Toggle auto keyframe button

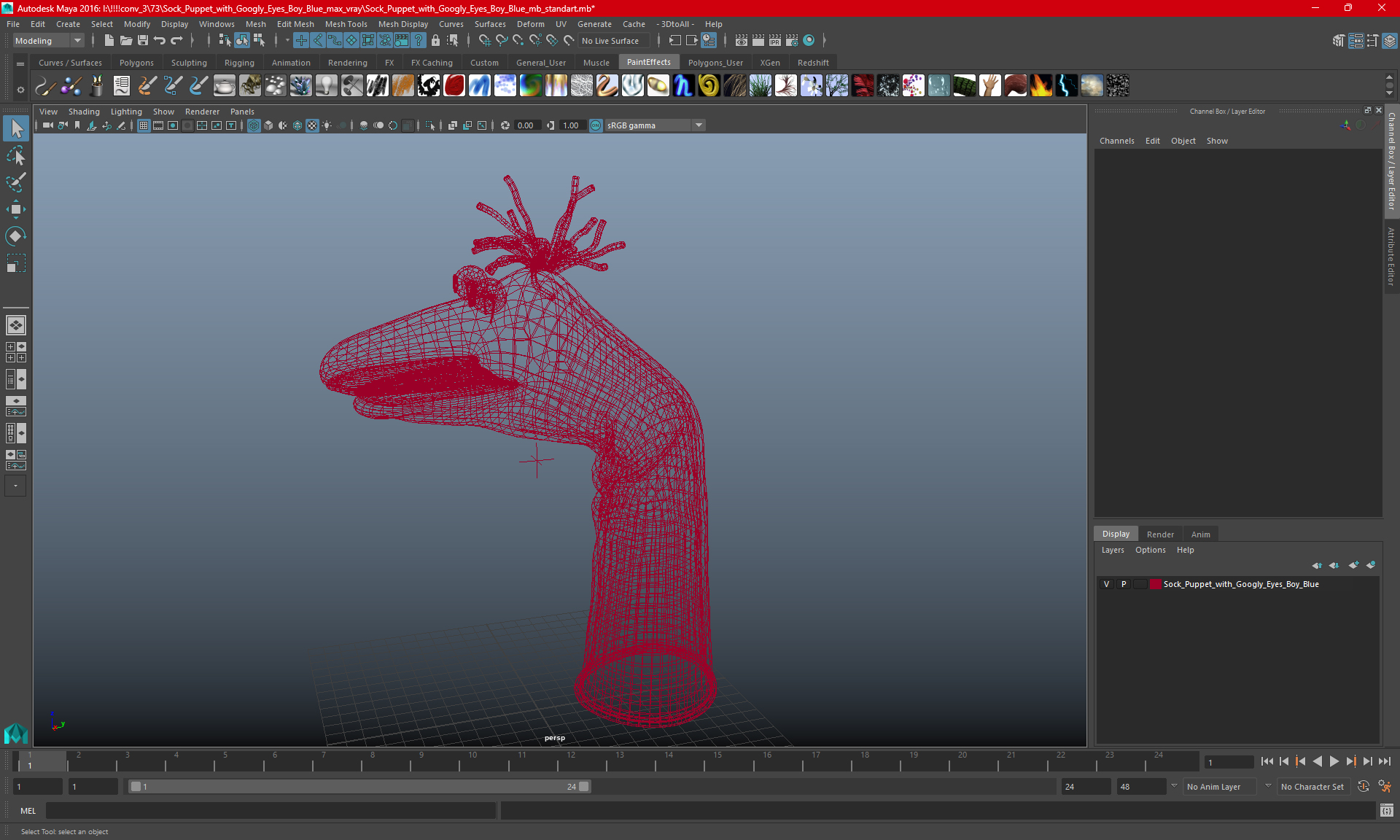(1364, 787)
